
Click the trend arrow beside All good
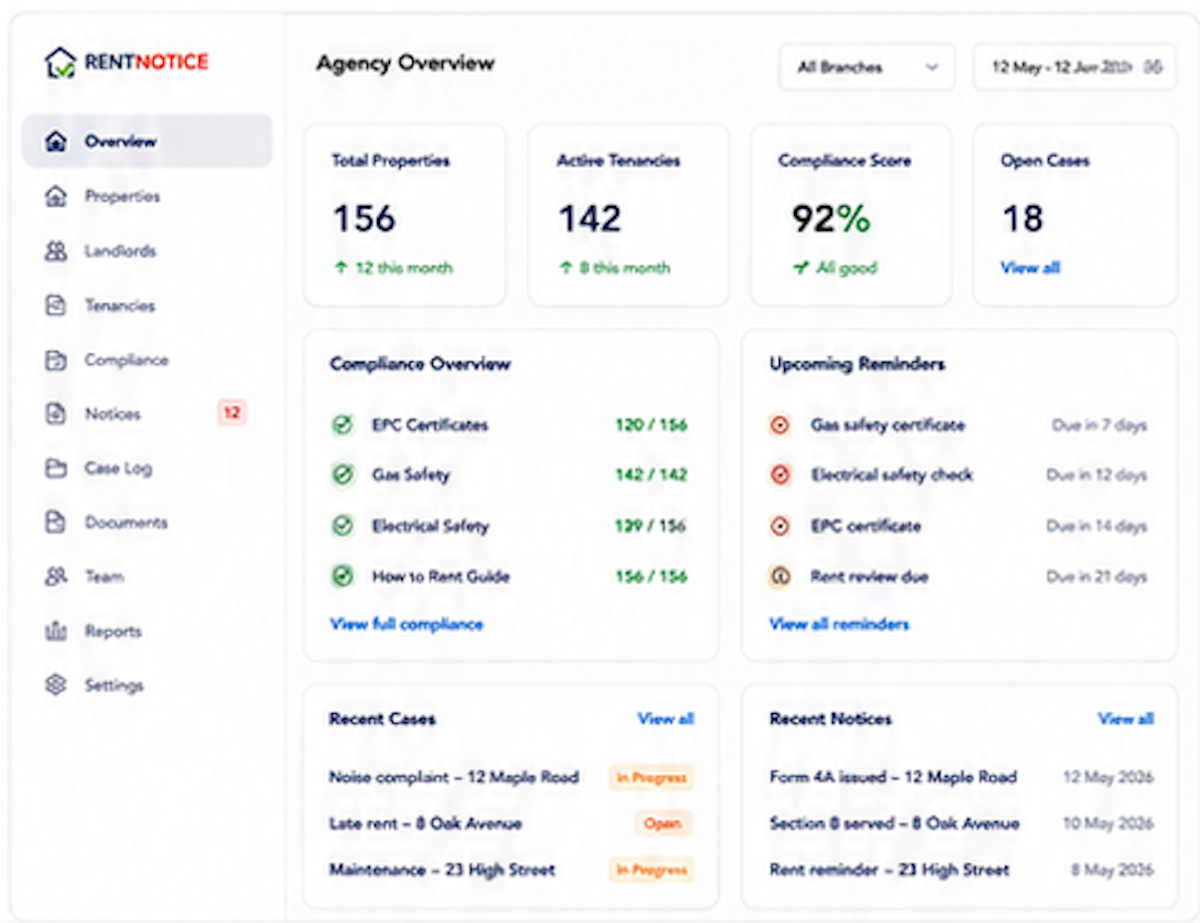coord(800,268)
